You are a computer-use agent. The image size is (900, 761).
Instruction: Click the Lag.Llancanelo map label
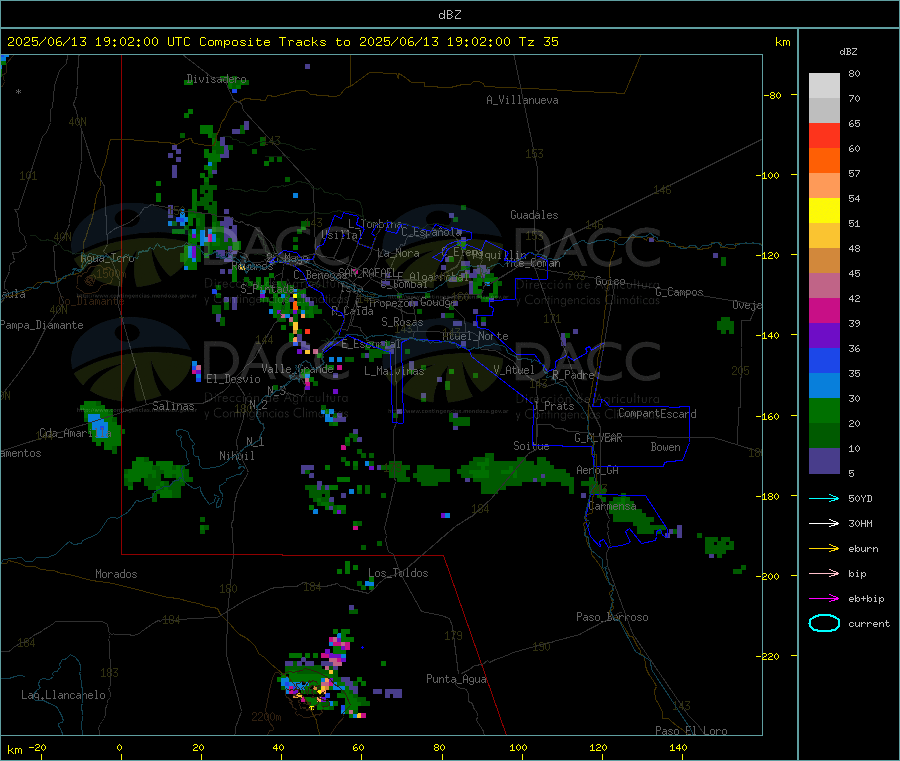pos(63,695)
